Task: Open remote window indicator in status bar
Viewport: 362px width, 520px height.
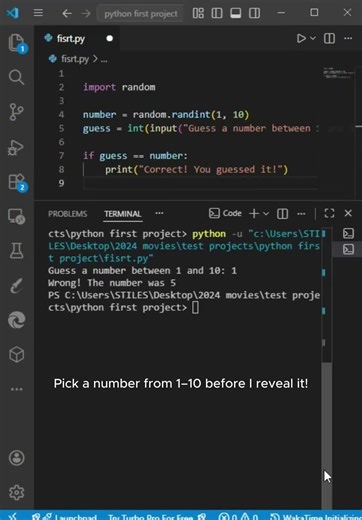Action: (x=13, y=516)
